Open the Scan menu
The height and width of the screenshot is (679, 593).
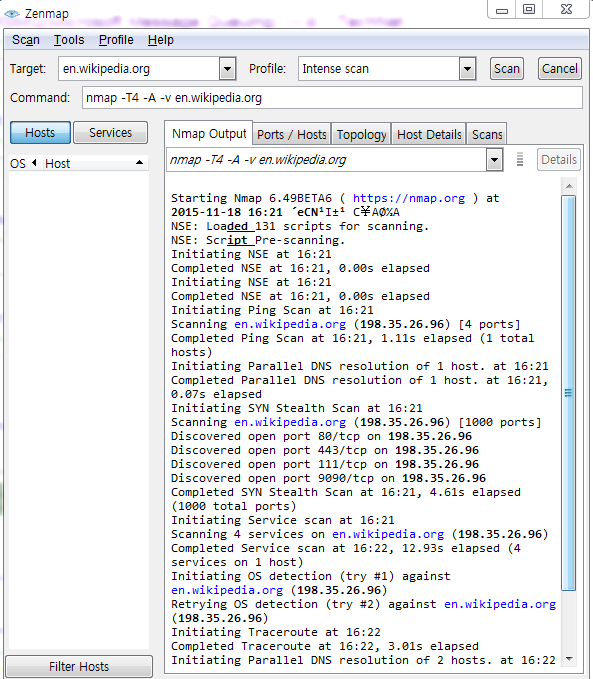[26, 40]
